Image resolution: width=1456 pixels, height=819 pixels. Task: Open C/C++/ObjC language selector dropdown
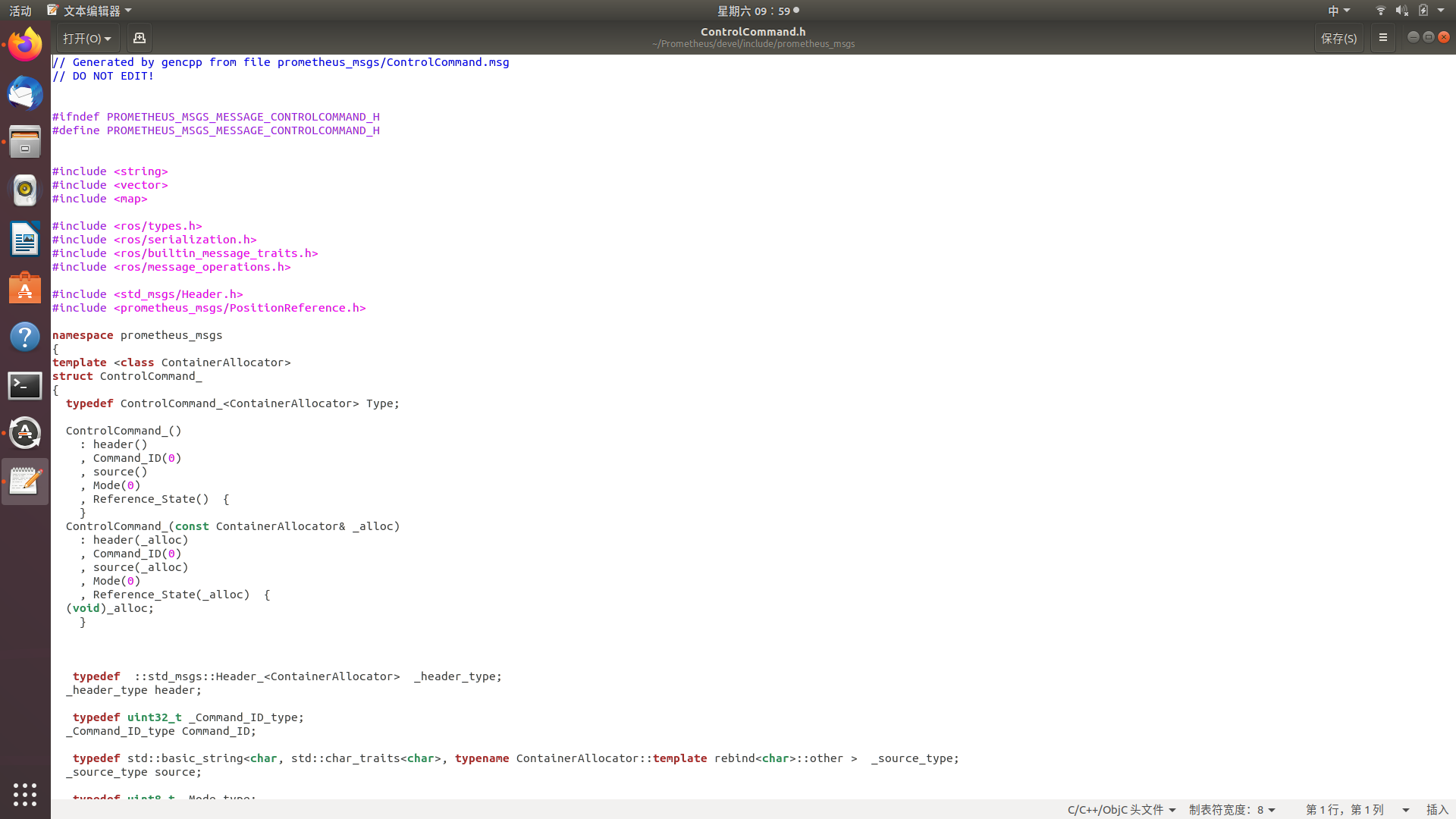1121,810
